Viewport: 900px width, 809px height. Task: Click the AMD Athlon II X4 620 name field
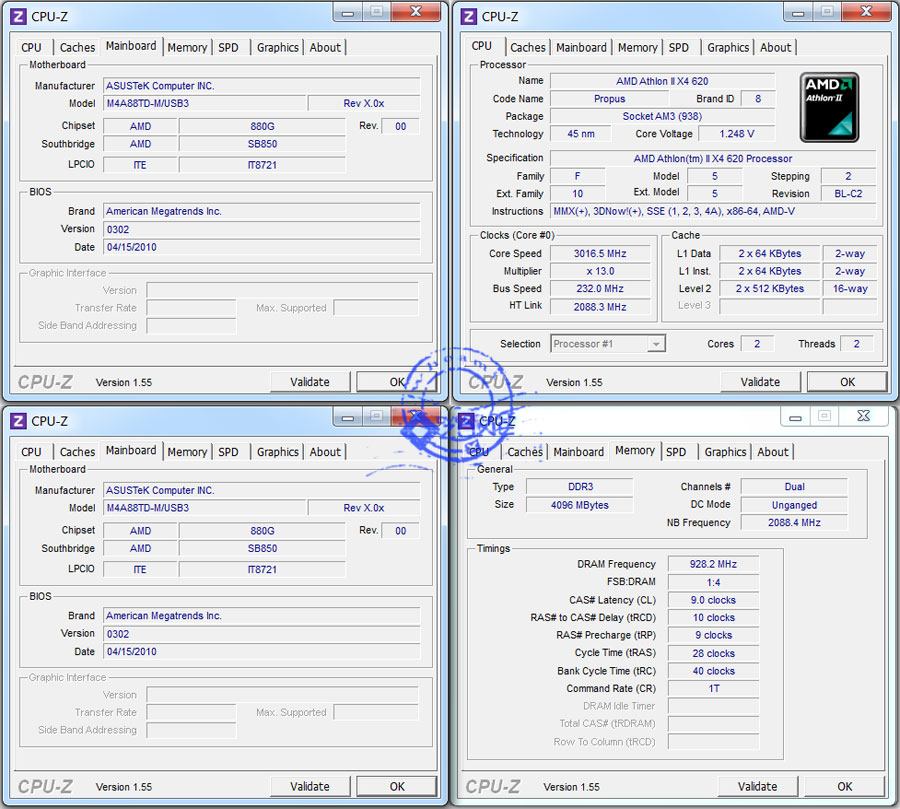662,81
